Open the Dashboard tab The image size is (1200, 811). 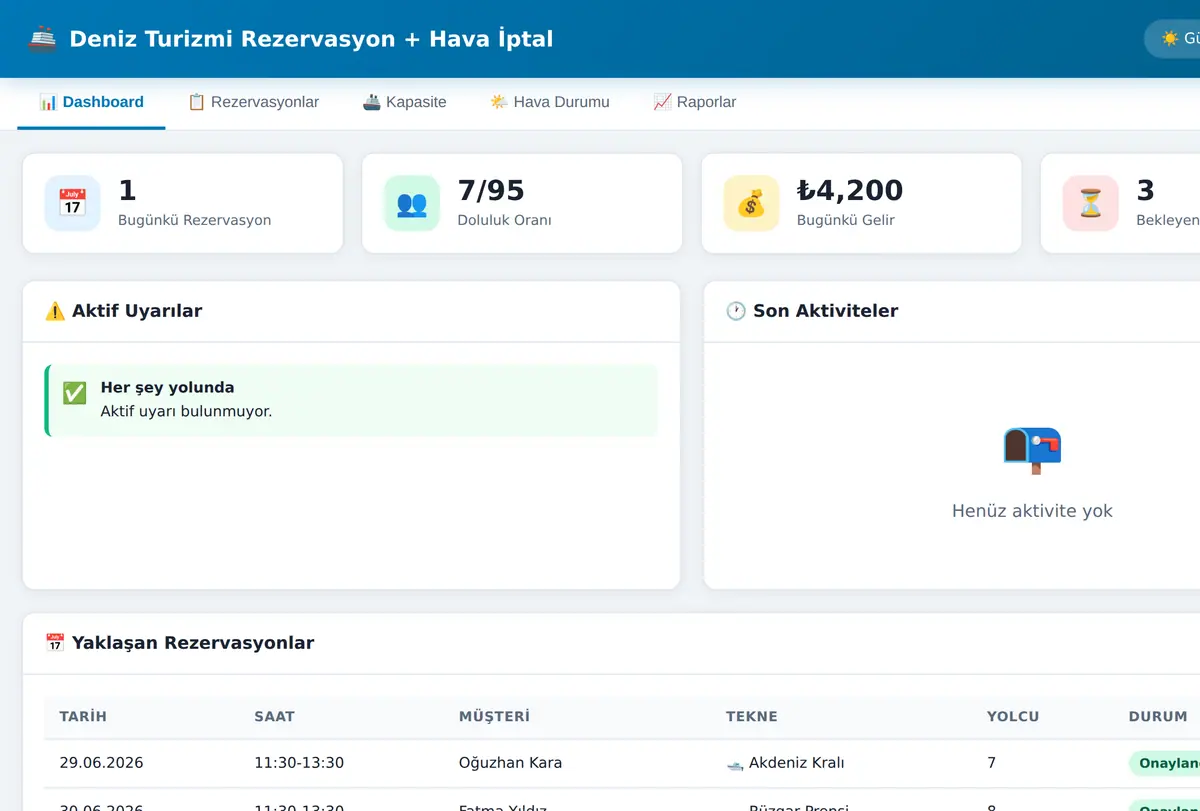[x=91, y=102]
